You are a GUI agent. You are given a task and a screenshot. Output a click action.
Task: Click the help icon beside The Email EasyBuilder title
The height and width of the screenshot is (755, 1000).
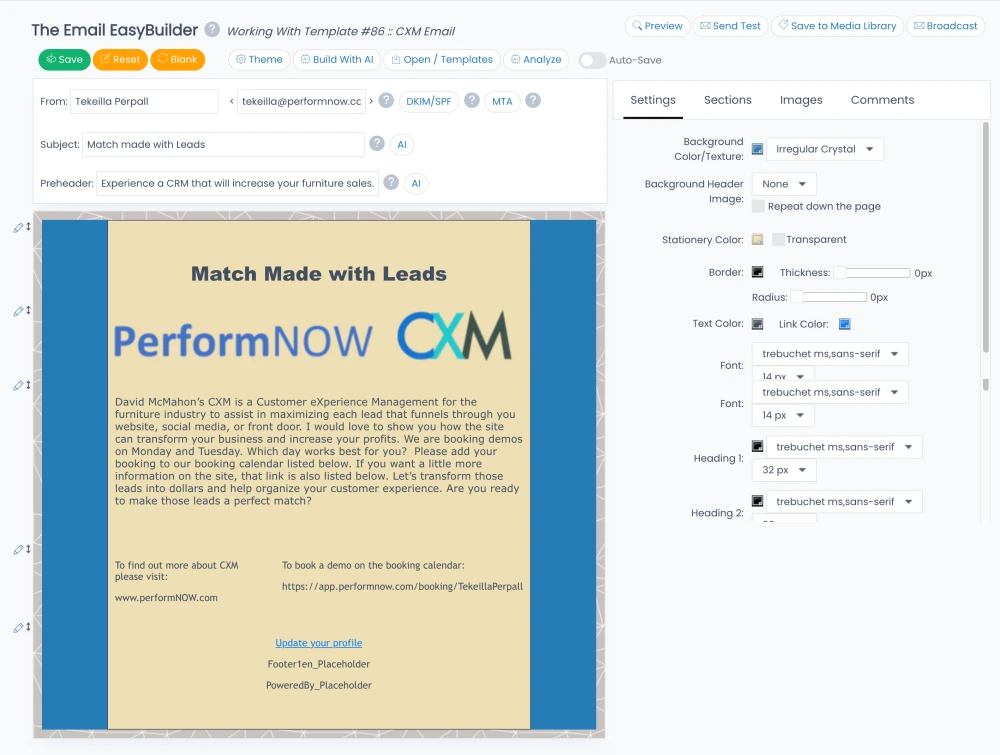point(212,30)
